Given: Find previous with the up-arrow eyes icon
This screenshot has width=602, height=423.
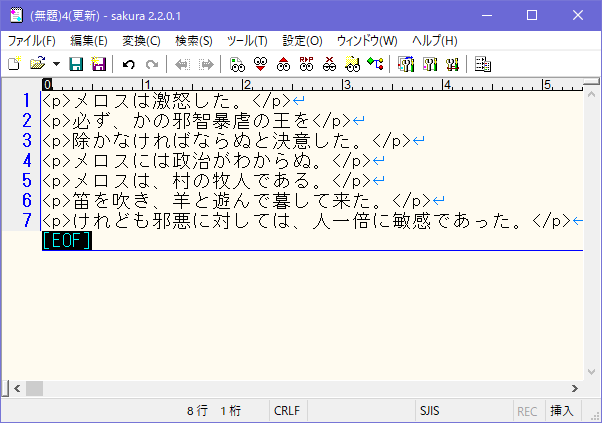Looking at the screenshot, I should (283, 64).
